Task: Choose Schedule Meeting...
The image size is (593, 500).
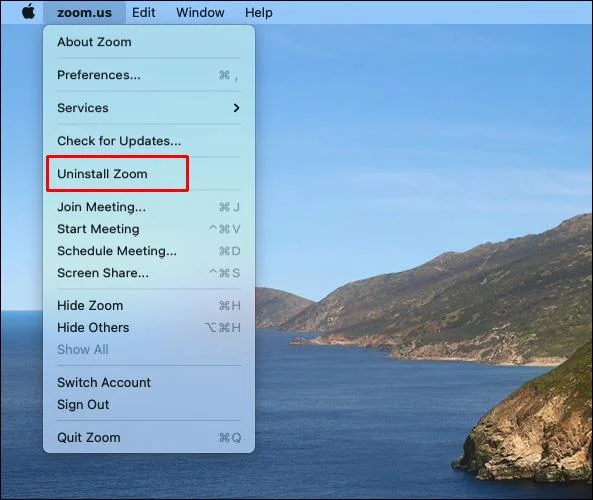Action: coord(149,251)
